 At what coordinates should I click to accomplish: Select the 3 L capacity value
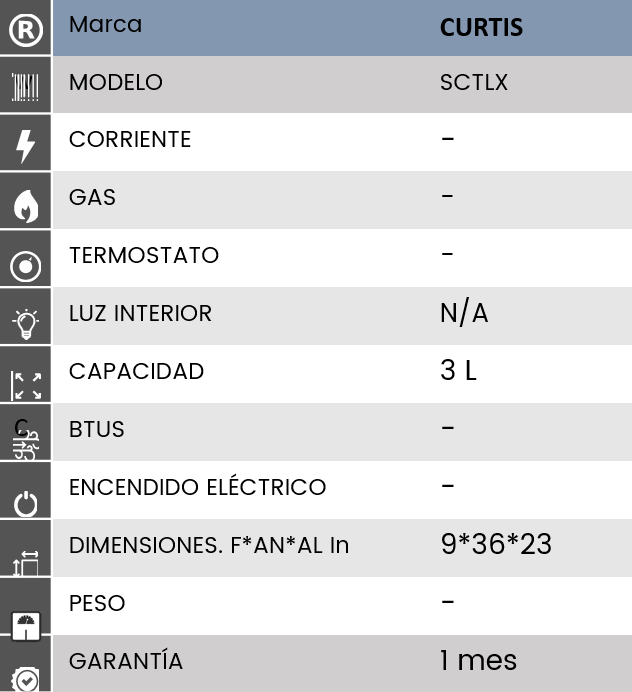point(459,370)
